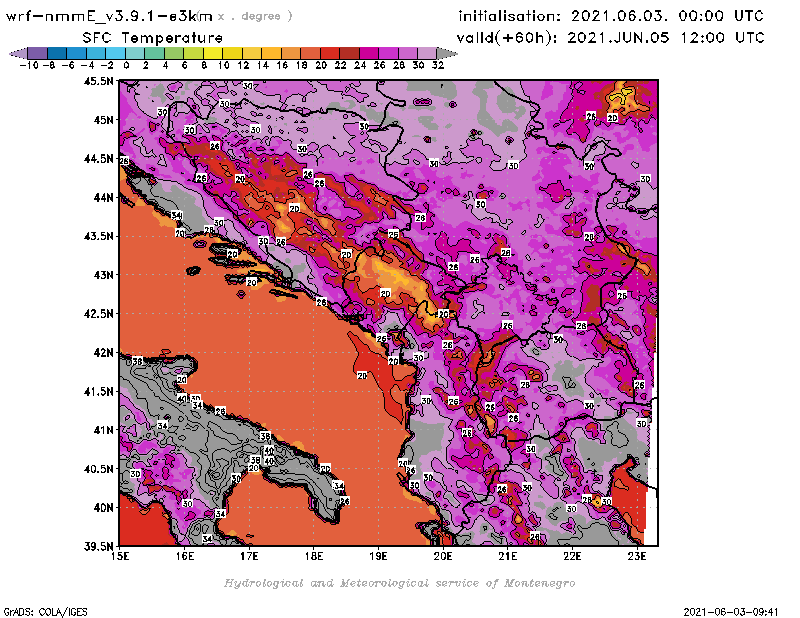Viewport: 800px width, 618px height.
Task: Click the '18E' longitude axis label
Action: [314, 556]
